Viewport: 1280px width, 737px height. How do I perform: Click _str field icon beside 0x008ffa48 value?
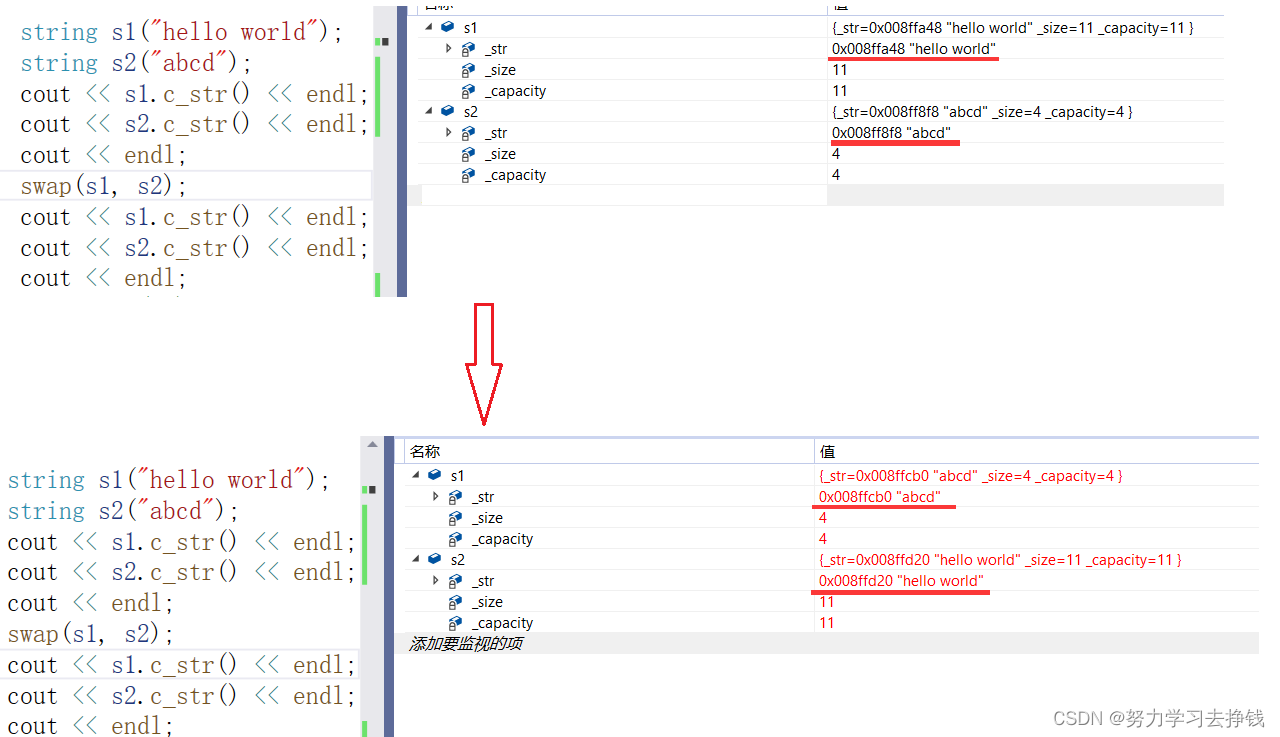[468, 49]
